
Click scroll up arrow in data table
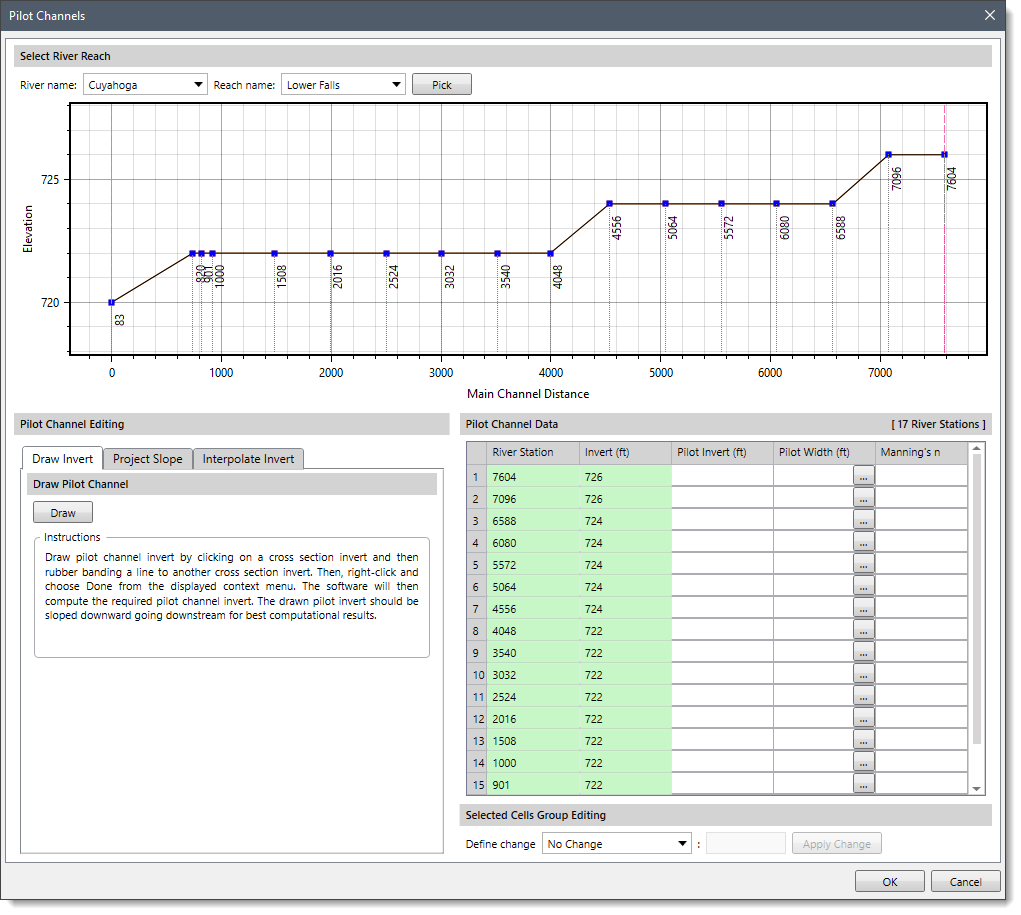point(976,448)
